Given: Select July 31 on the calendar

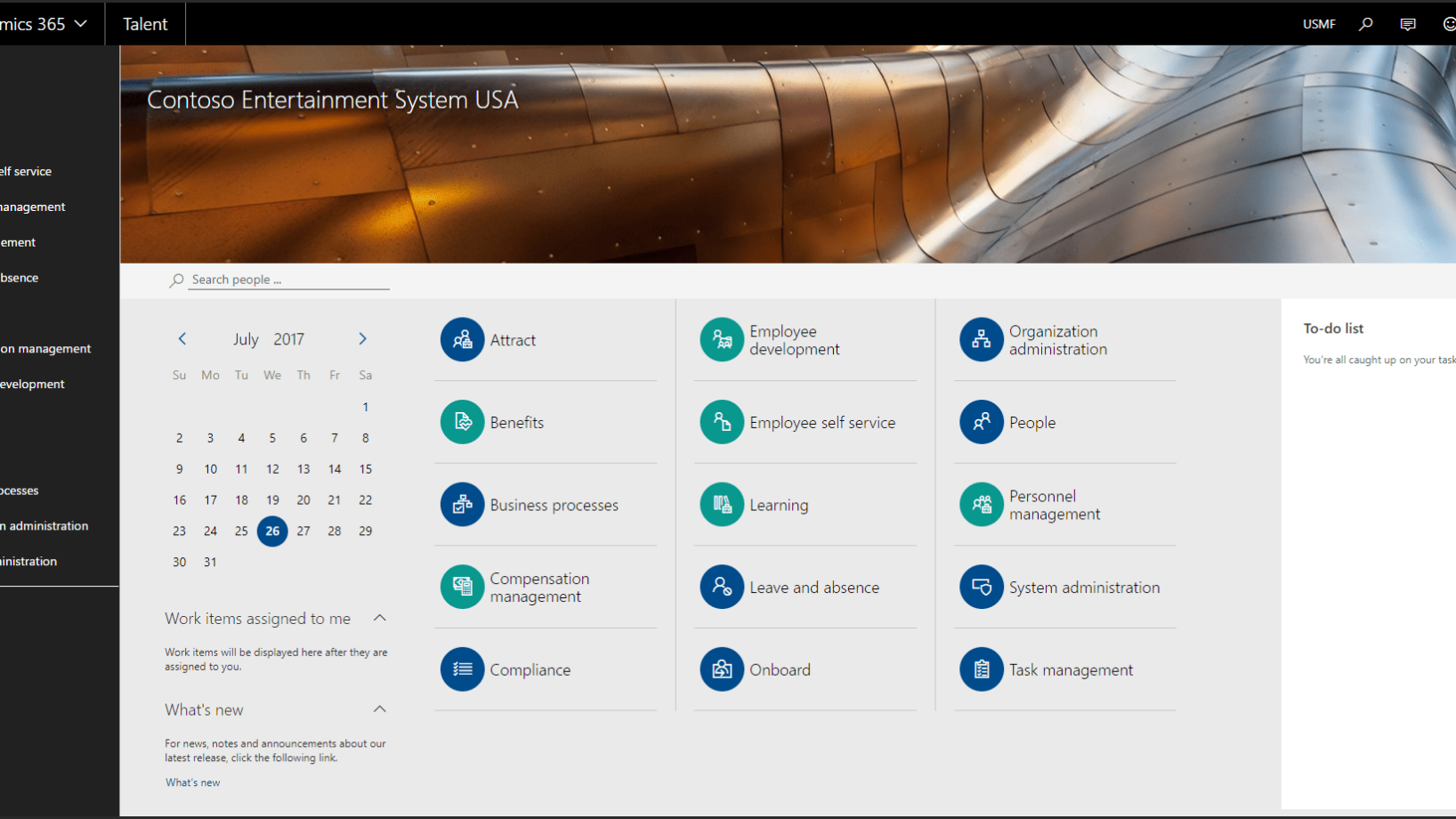Looking at the screenshot, I should point(210,562).
